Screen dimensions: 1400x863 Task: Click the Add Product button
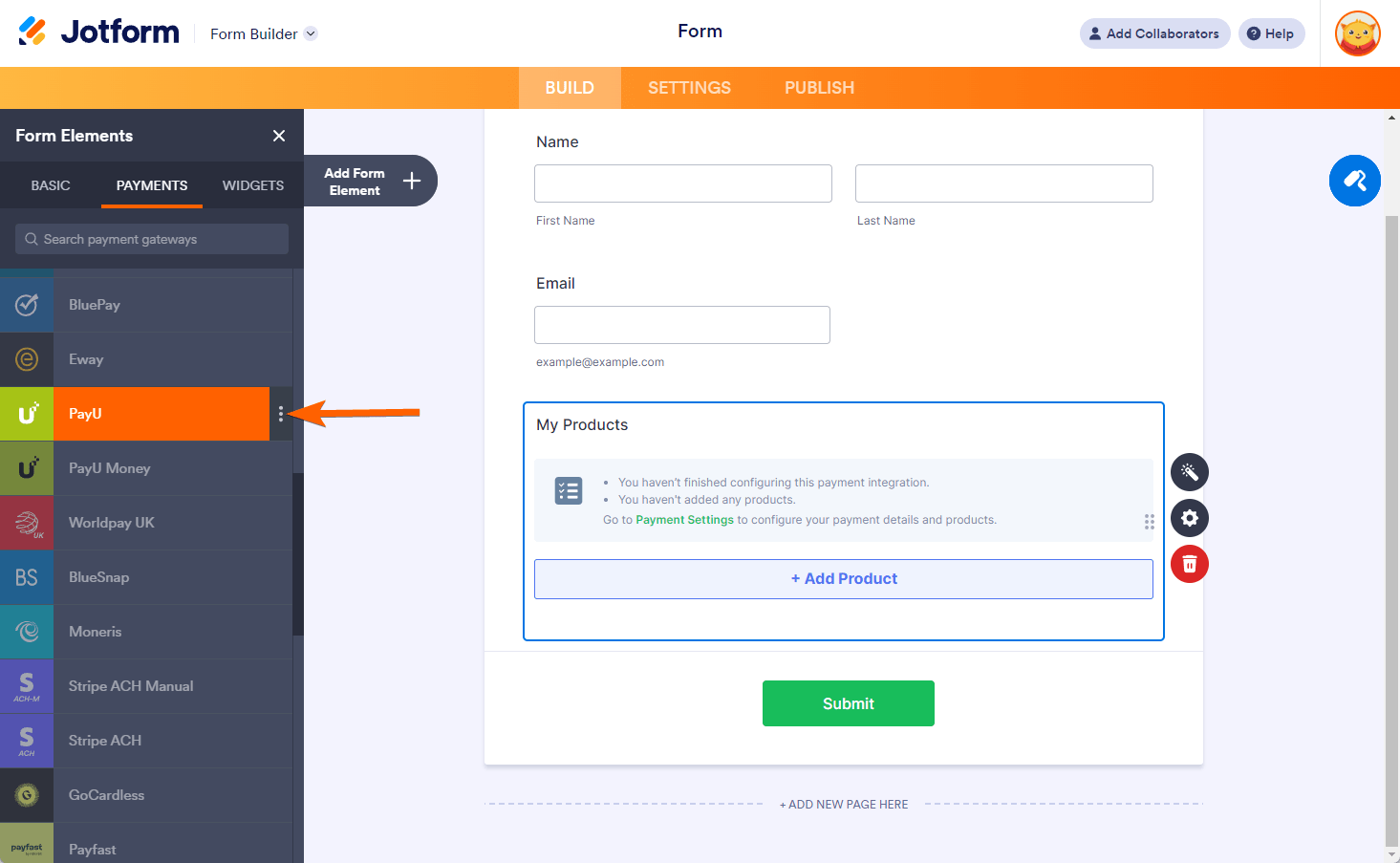(843, 579)
